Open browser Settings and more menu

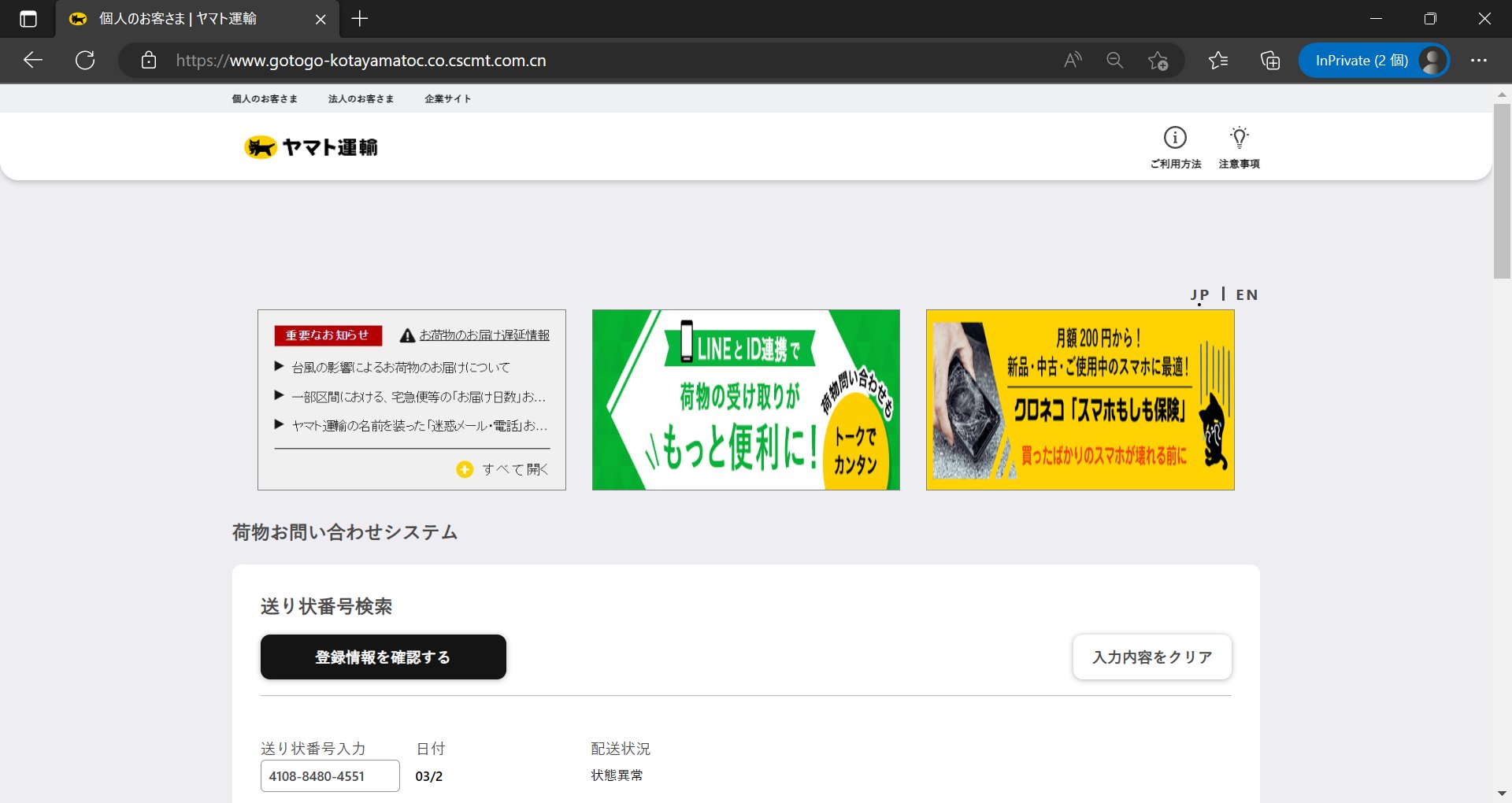[1479, 61]
